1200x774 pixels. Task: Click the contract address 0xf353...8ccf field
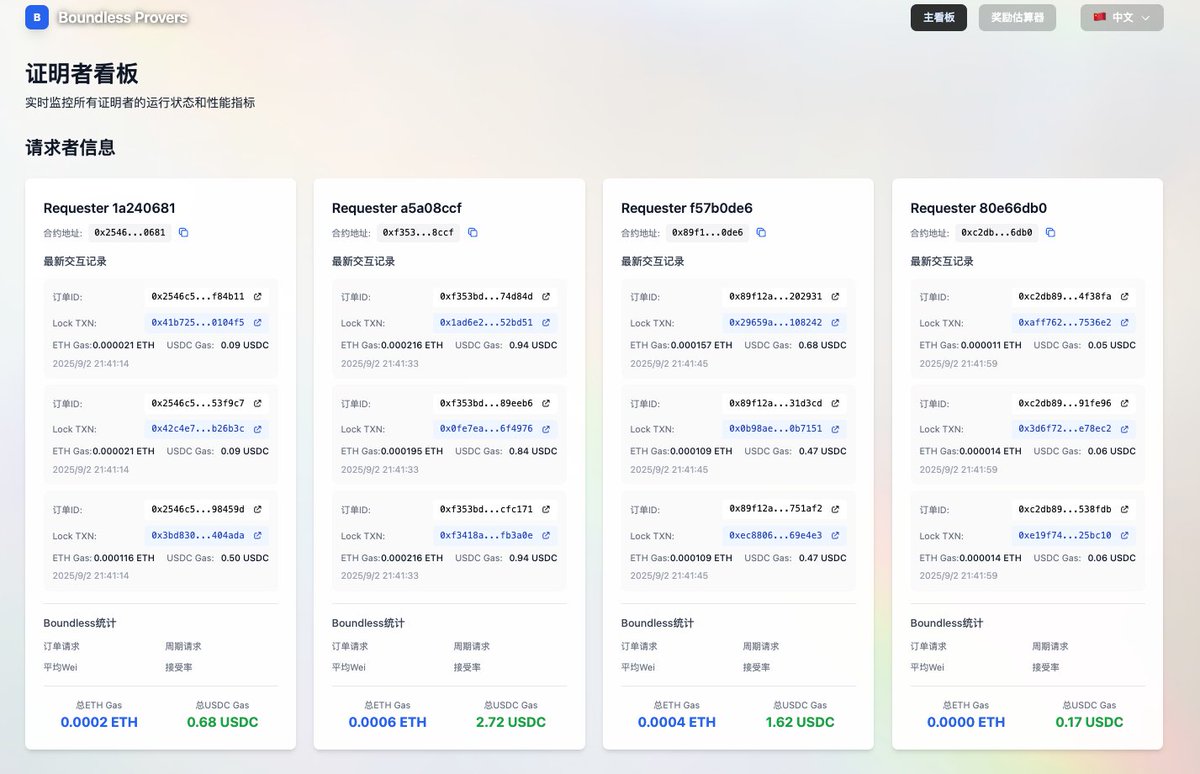(419, 233)
